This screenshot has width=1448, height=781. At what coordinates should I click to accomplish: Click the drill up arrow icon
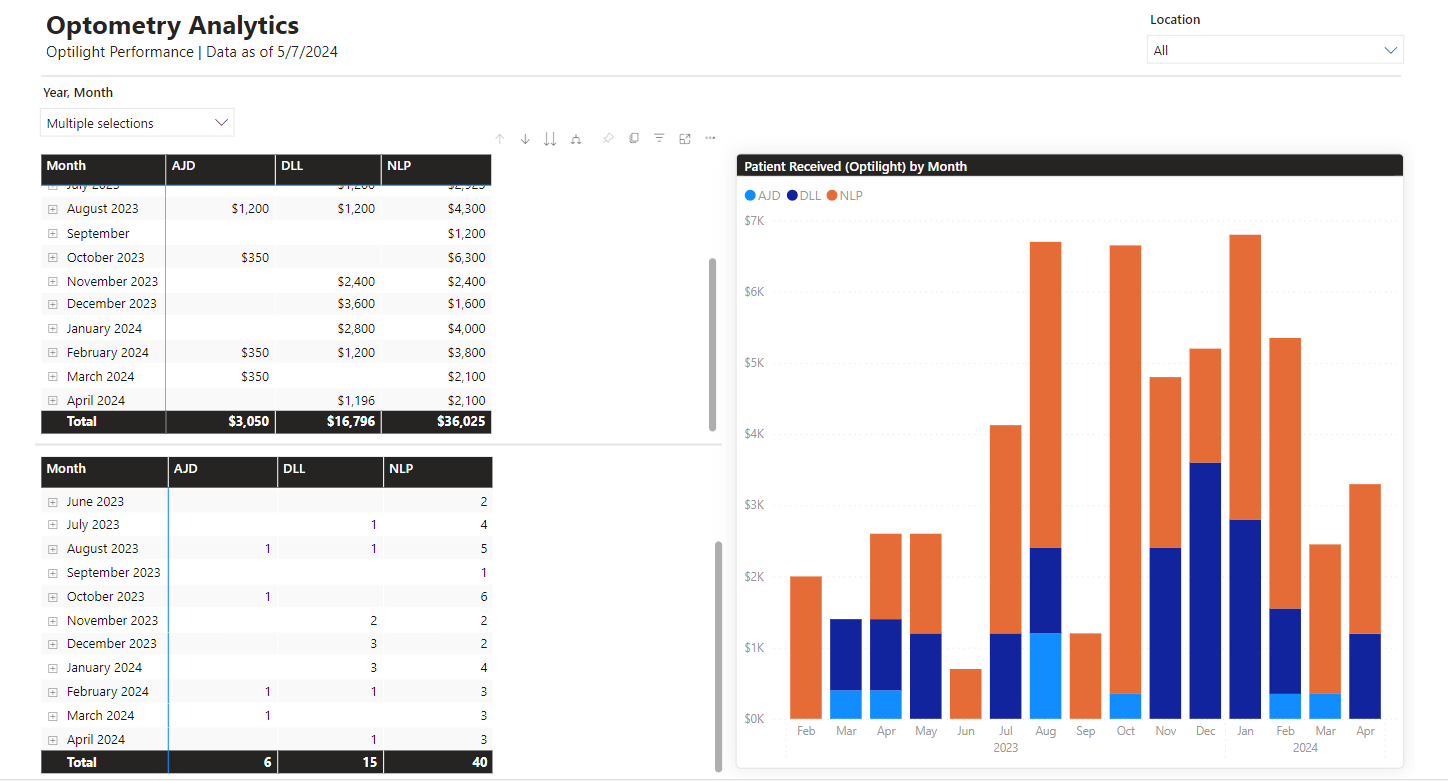tap(499, 138)
